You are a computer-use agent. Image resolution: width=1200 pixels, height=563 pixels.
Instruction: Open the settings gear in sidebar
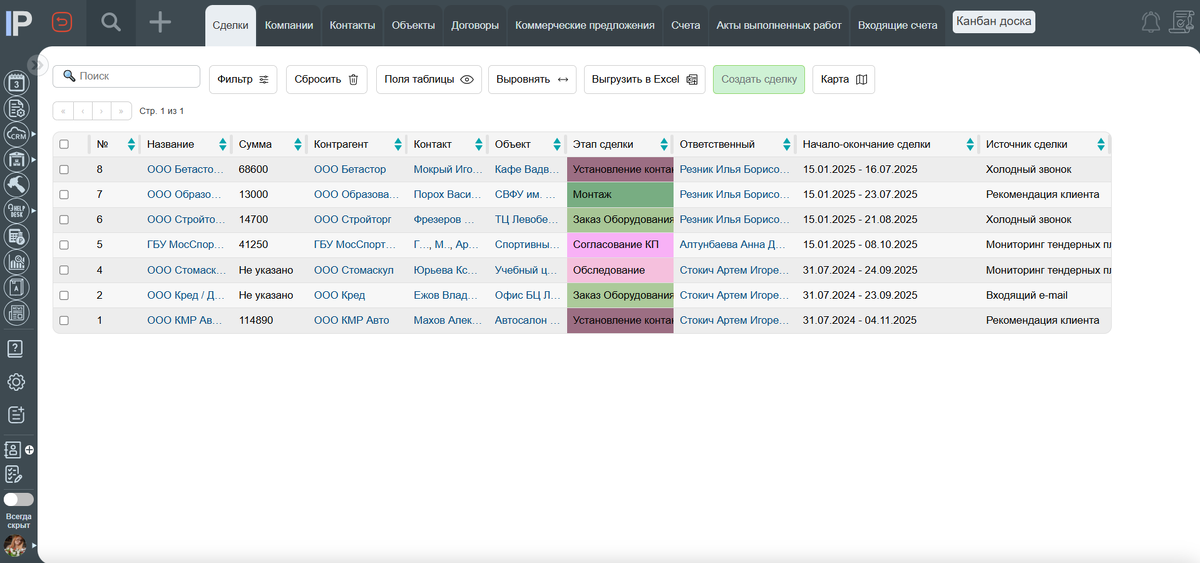point(16,381)
